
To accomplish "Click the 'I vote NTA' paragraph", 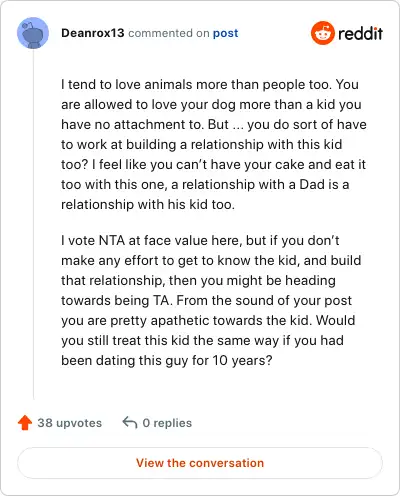I will click(211, 300).
